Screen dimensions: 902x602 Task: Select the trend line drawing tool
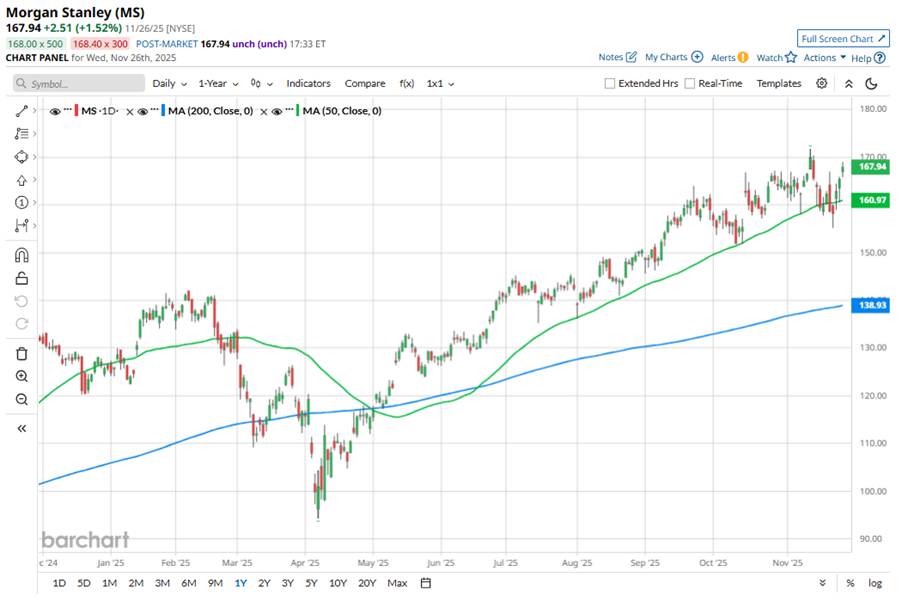point(21,111)
